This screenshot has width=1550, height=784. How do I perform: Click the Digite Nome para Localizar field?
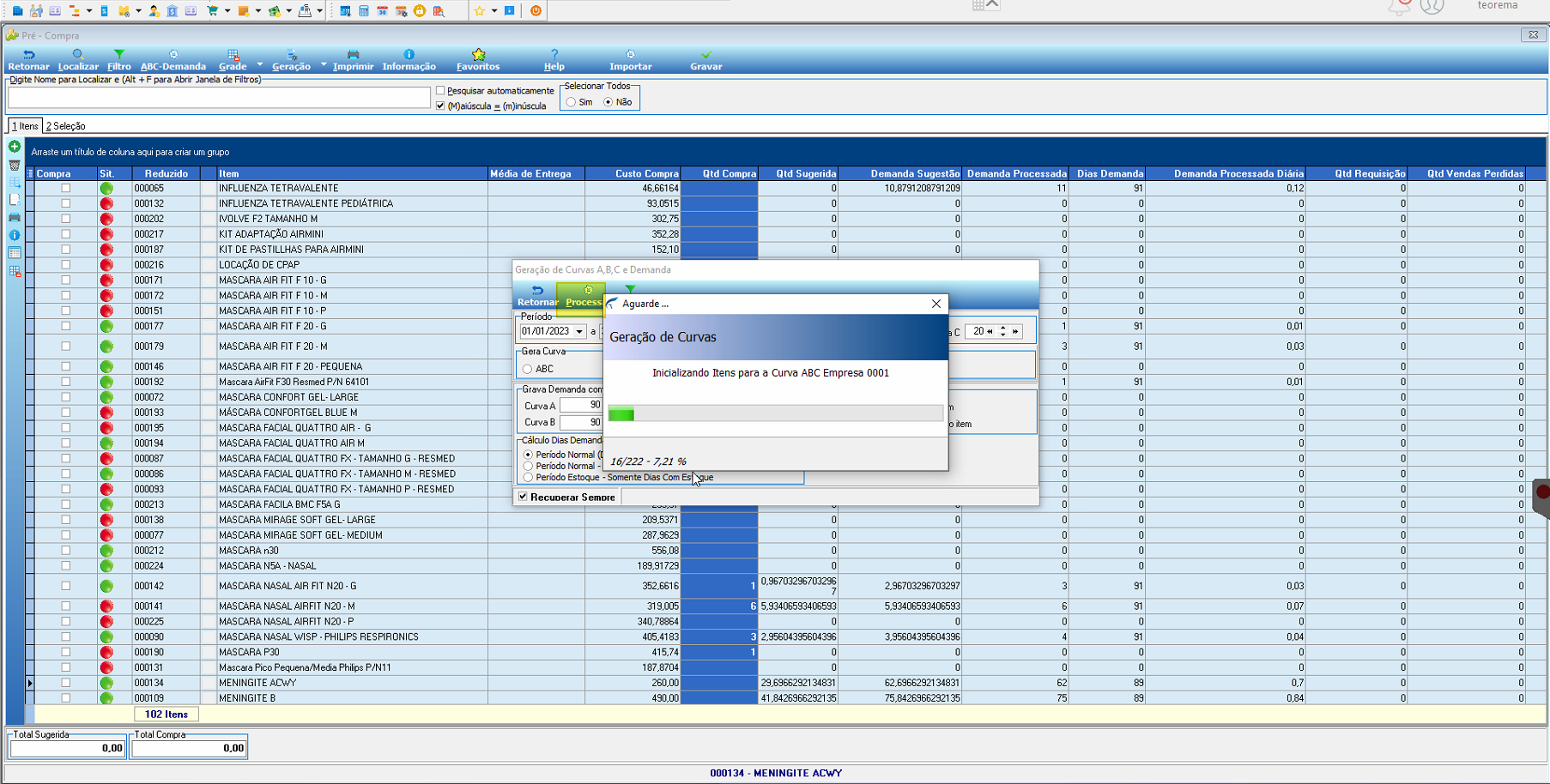pyautogui.click(x=219, y=98)
